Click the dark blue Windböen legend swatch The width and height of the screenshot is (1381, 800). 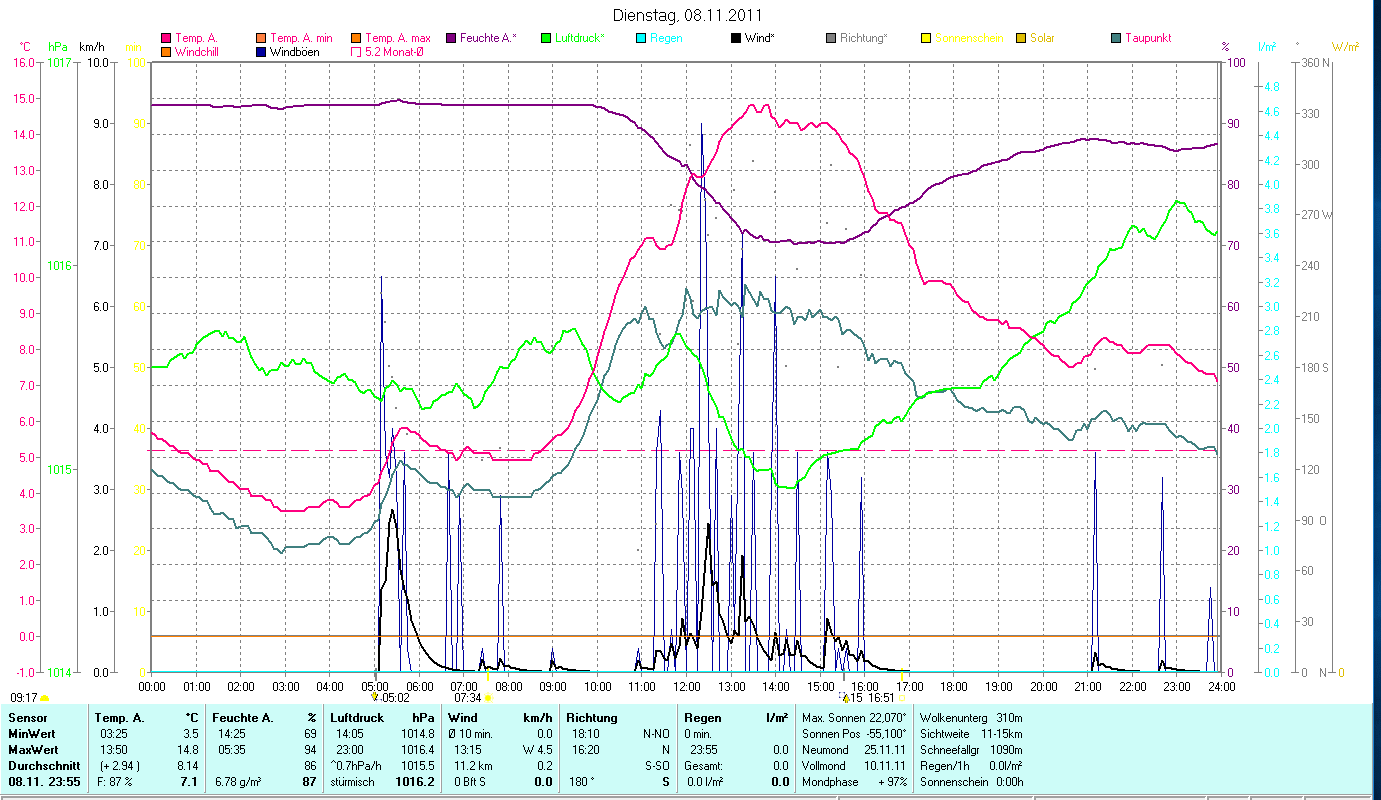pos(261,52)
